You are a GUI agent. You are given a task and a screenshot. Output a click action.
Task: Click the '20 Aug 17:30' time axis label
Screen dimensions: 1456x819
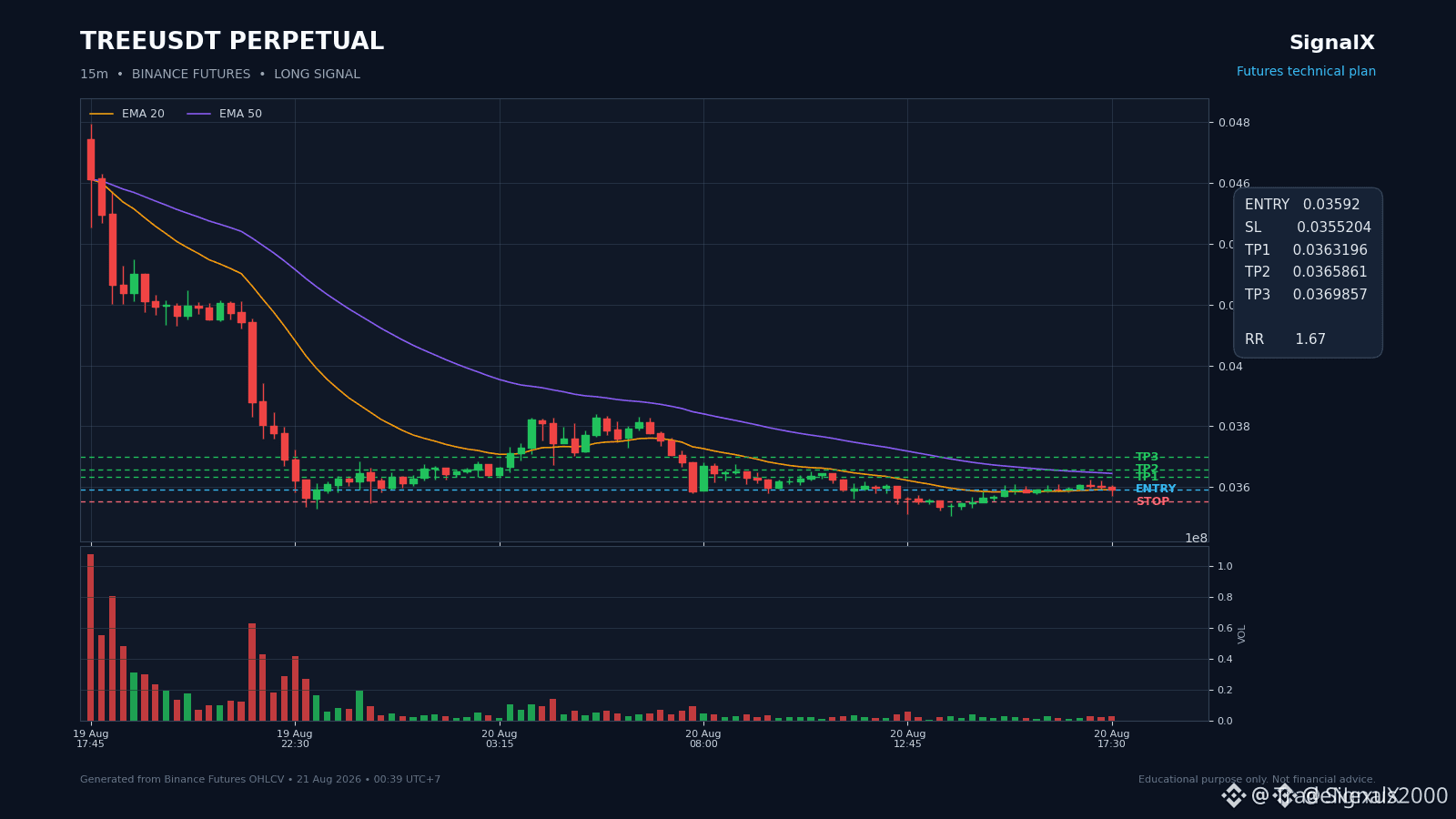click(x=1111, y=738)
